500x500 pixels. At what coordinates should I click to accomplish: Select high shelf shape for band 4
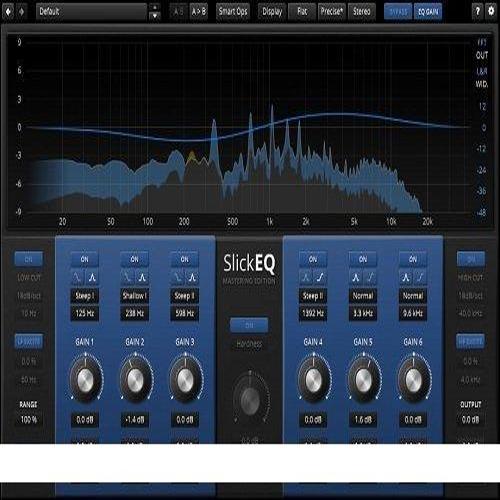point(320,277)
